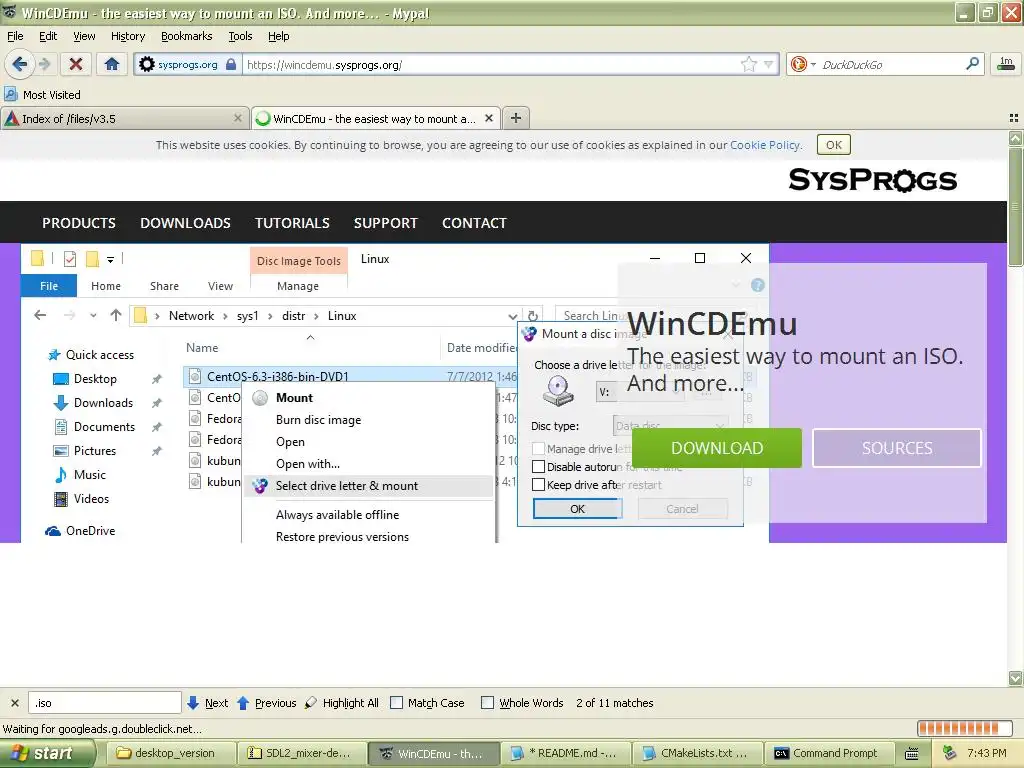Viewport: 1024px width, 768px height.
Task: Enable Whole Words checkbox
Action: coord(487,703)
